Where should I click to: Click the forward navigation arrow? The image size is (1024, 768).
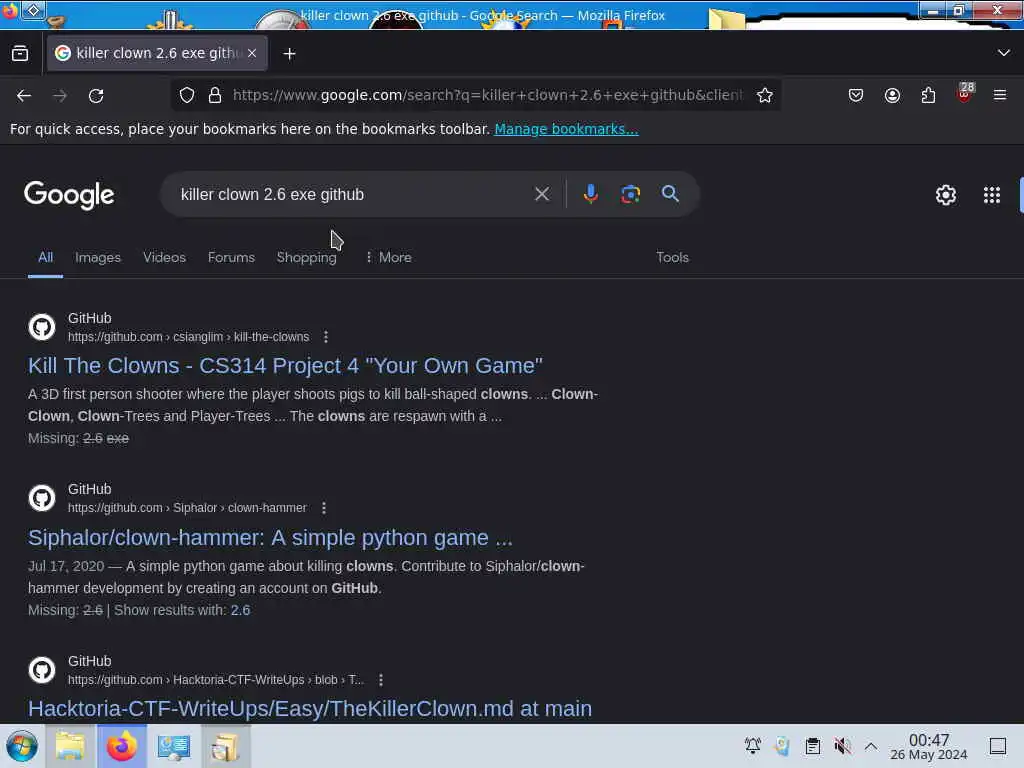tap(60, 96)
